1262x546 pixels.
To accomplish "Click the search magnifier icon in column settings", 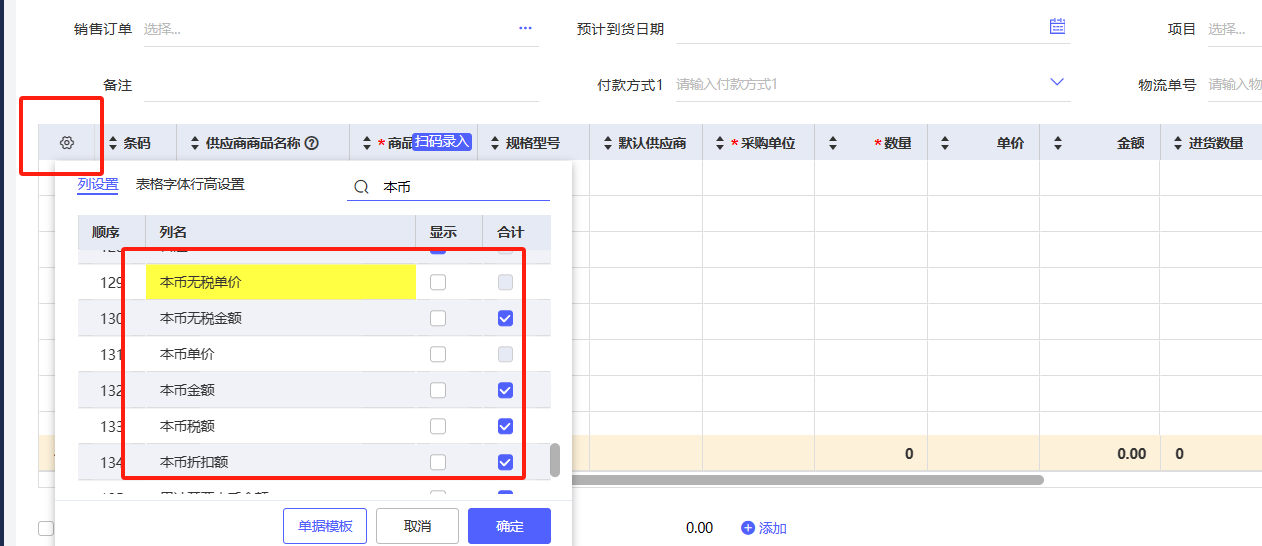I will [361, 187].
